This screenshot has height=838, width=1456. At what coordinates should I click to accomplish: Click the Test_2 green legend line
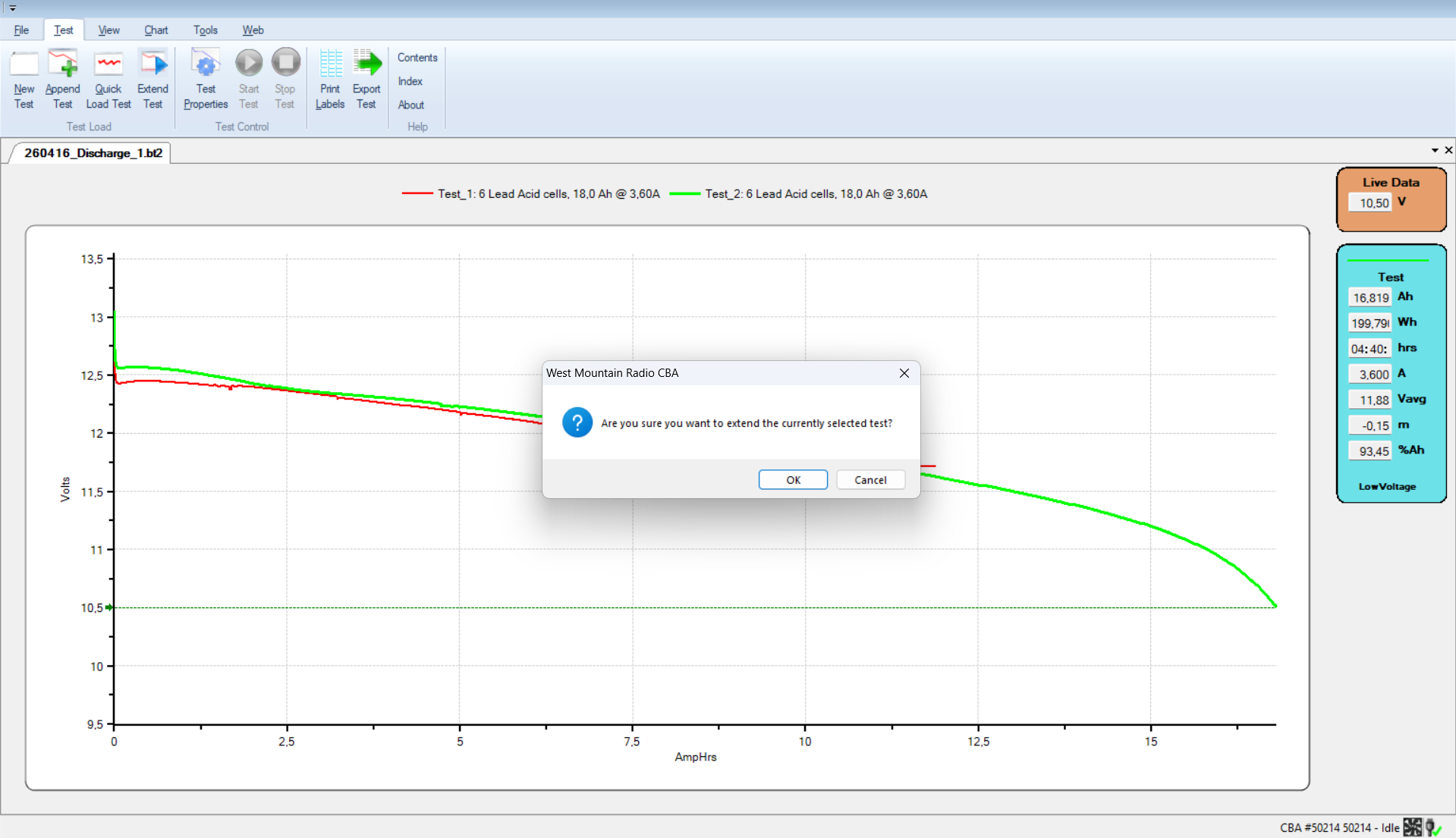[x=684, y=194]
